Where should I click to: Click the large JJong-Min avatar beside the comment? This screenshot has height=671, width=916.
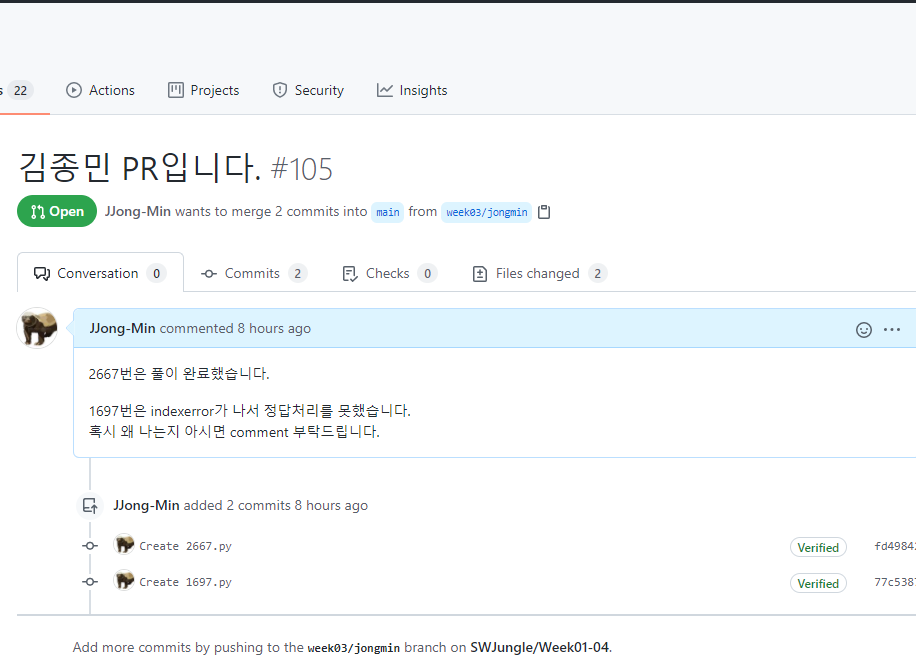click(x=37, y=328)
